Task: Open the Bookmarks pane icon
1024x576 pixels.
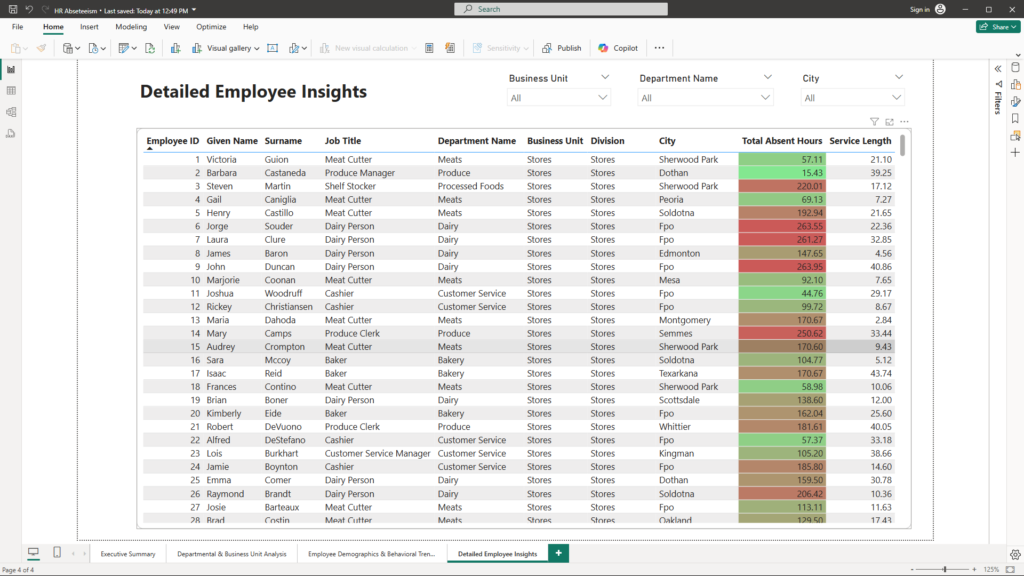Action: click(x=1015, y=118)
